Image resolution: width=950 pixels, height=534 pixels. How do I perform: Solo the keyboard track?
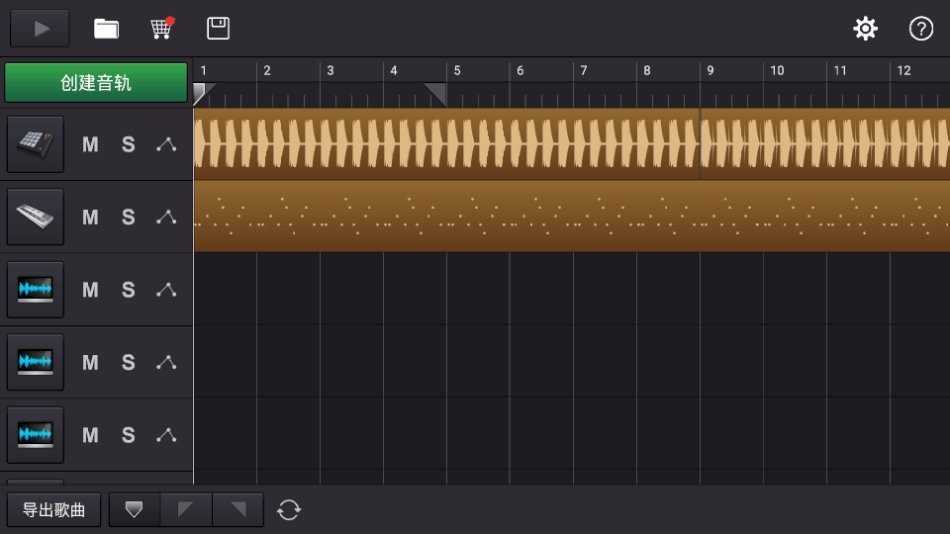[x=128, y=217]
